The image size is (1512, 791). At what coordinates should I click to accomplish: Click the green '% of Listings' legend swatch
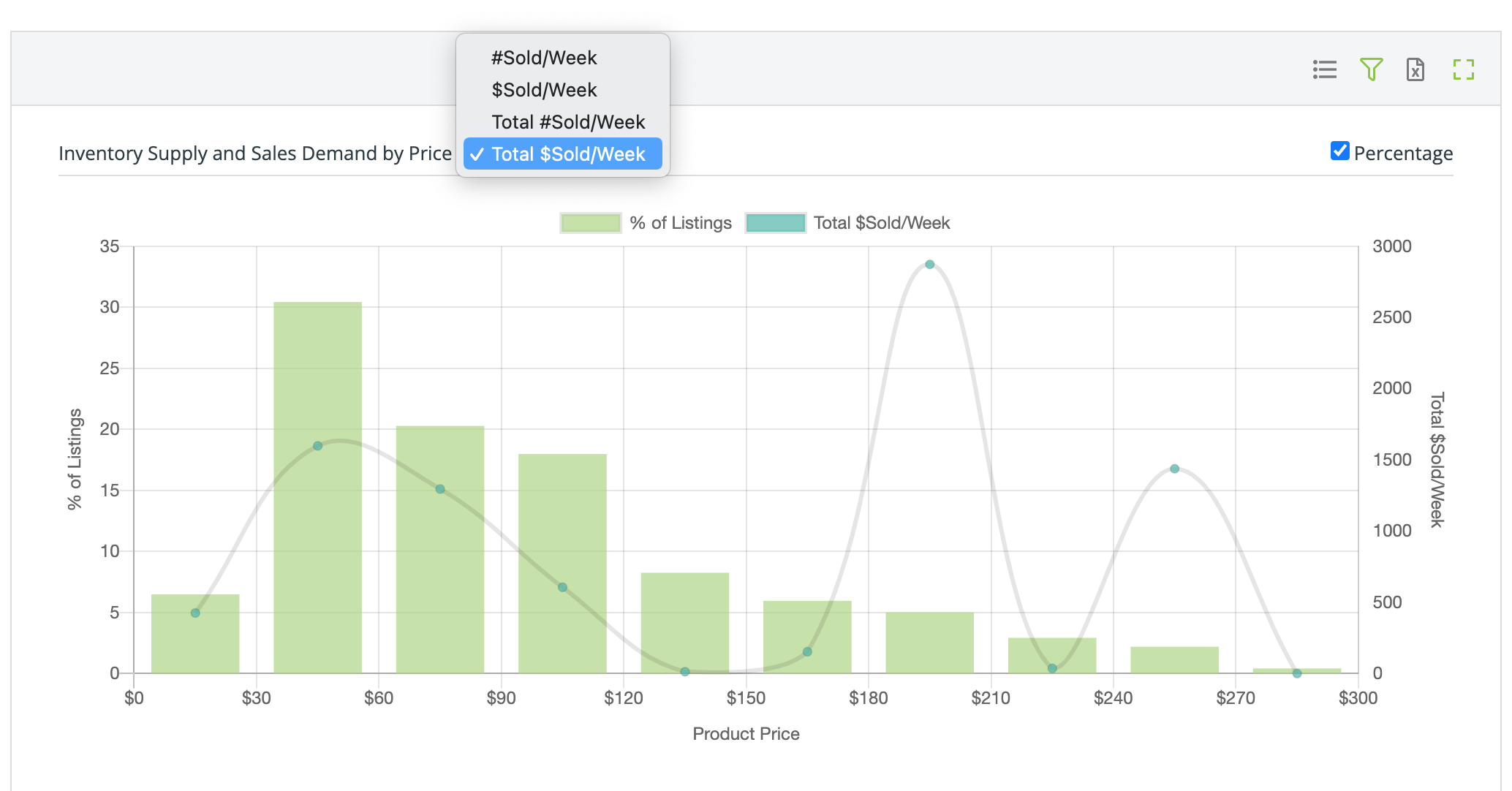589,222
